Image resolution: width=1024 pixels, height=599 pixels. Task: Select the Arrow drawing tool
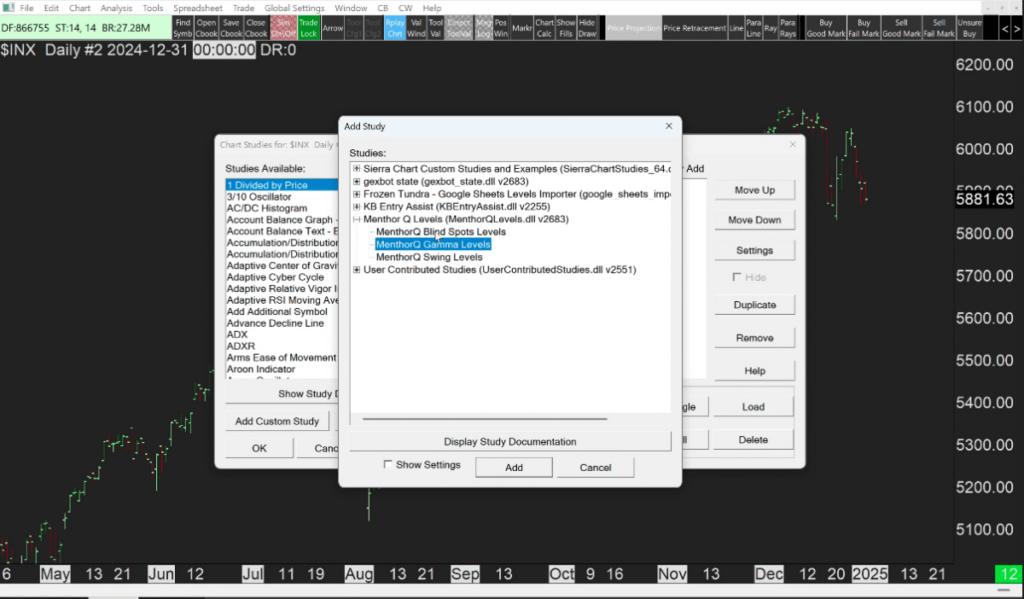333,27
